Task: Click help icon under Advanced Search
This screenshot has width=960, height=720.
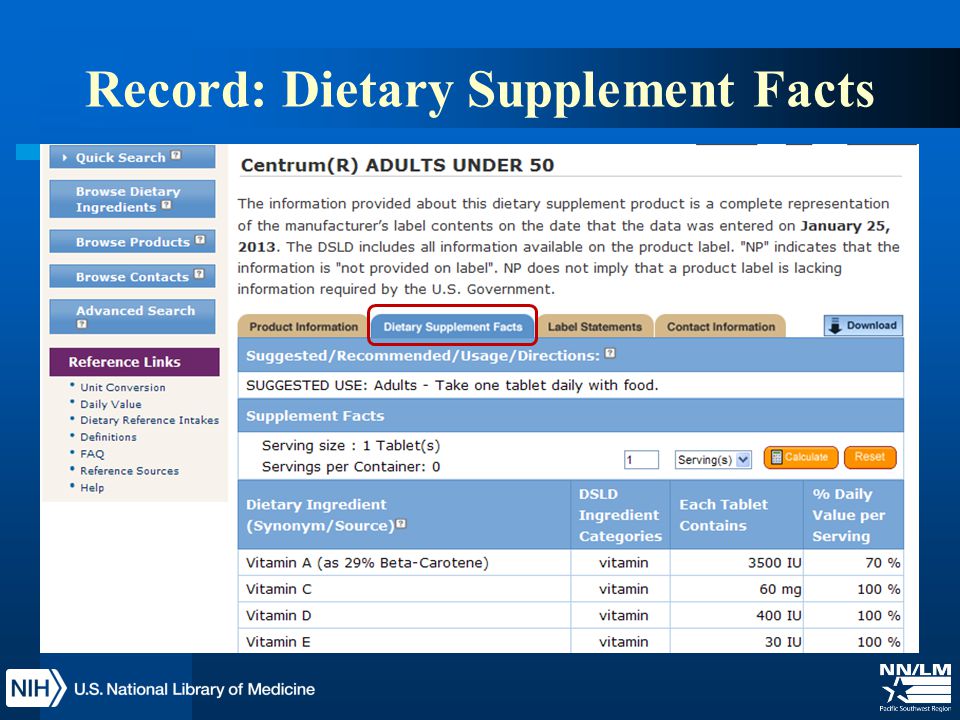Action: [x=81, y=324]
